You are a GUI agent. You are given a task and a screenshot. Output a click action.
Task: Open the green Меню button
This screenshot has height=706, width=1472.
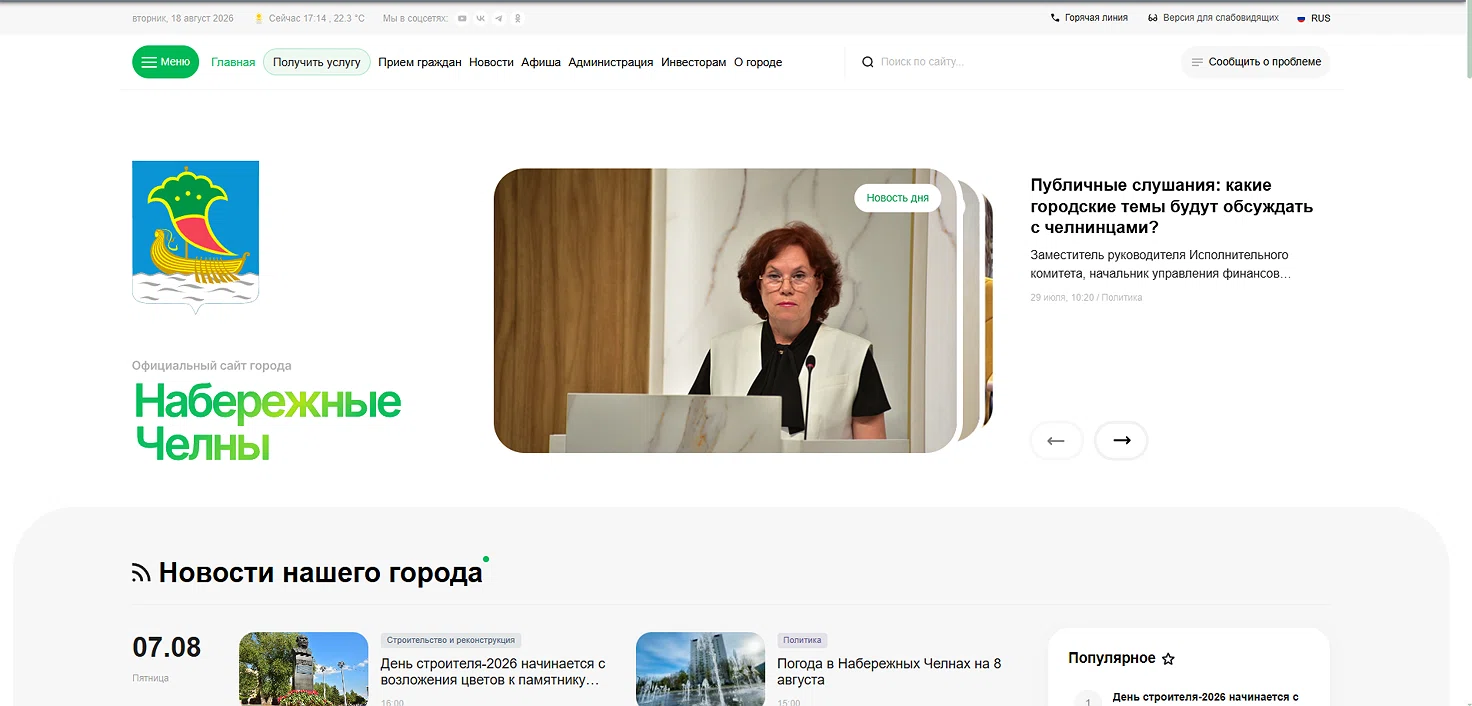pyautogui.click(x=165, y=62)
